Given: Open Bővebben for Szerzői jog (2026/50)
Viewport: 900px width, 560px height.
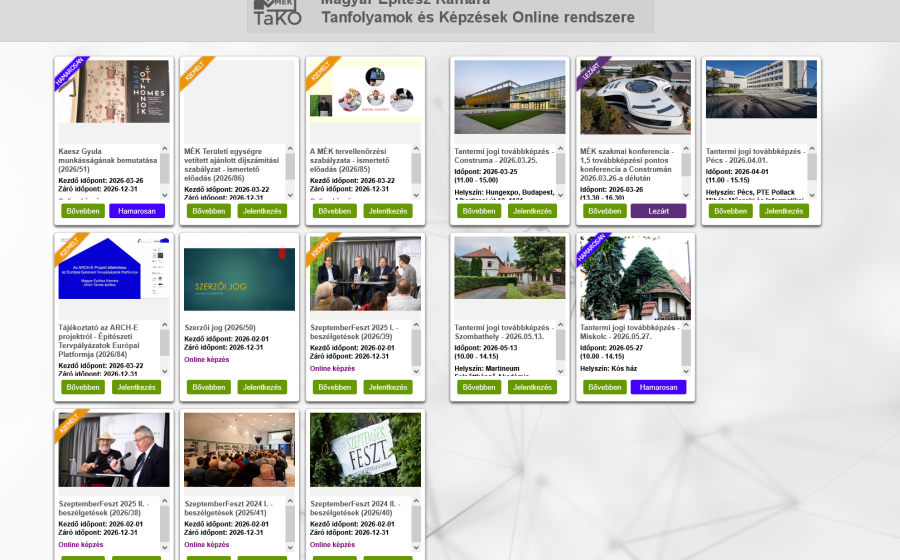Looking at the screenshot, I should (x=209, y=387).
